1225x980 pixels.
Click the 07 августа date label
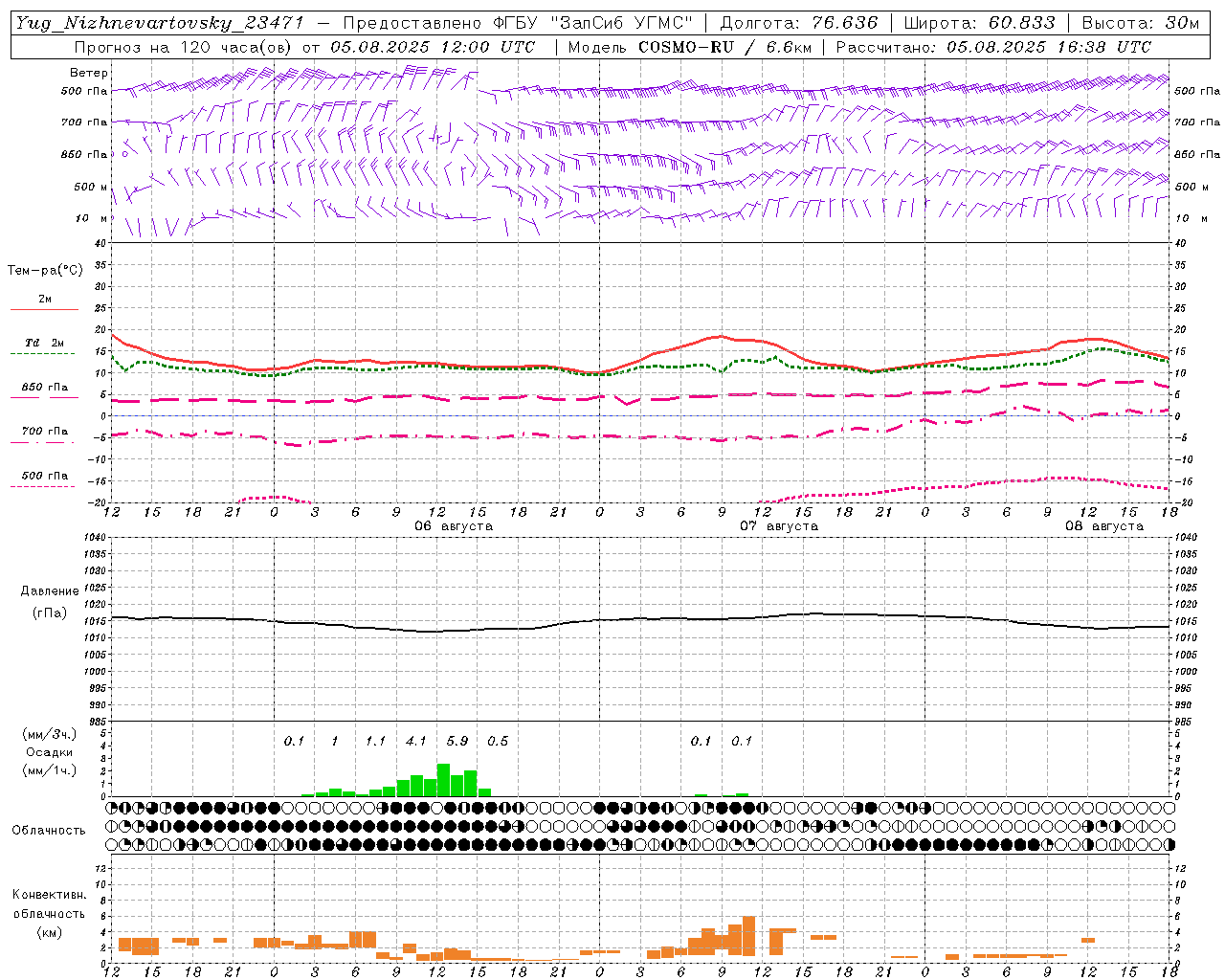[x=779, y=526]
